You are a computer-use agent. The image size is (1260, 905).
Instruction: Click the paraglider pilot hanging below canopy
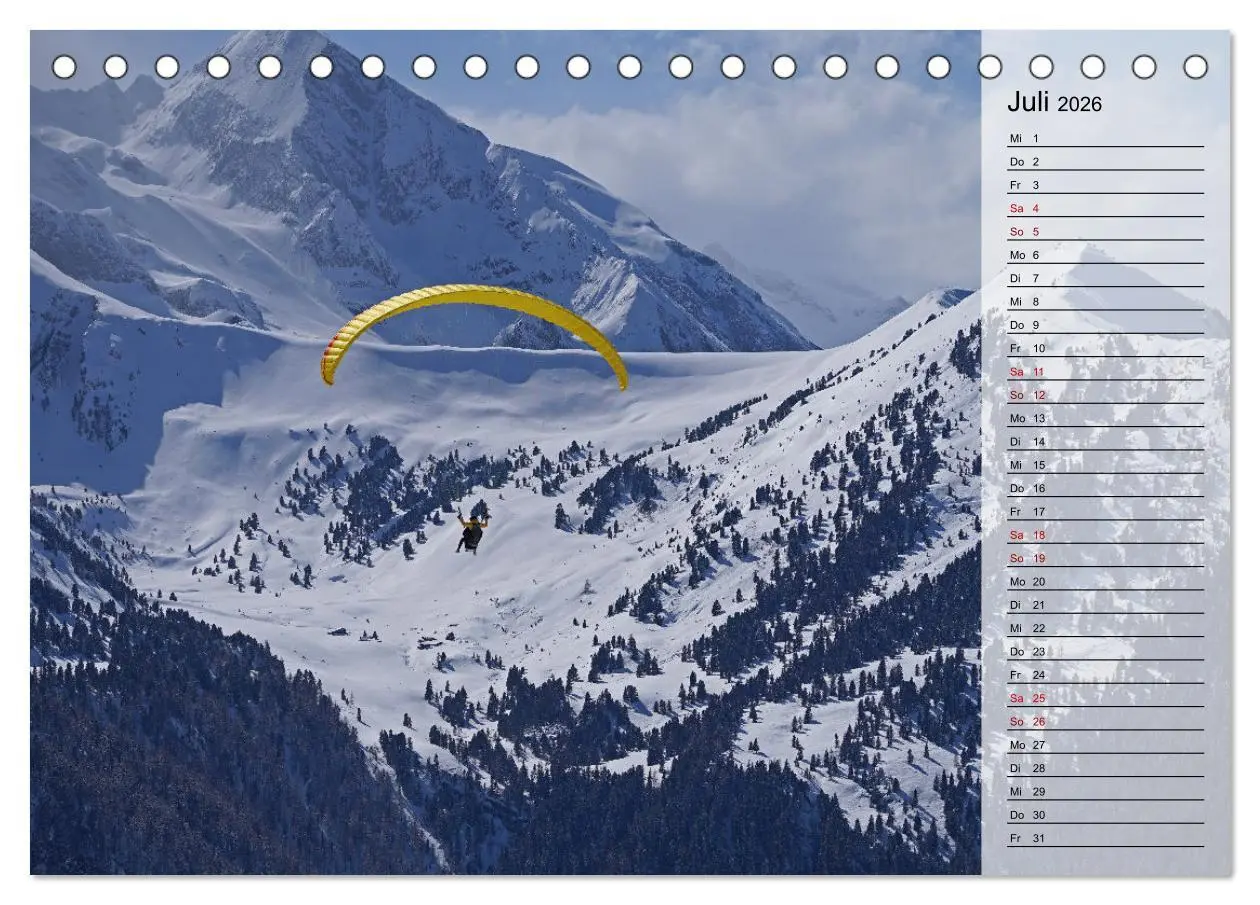[471, 532]
